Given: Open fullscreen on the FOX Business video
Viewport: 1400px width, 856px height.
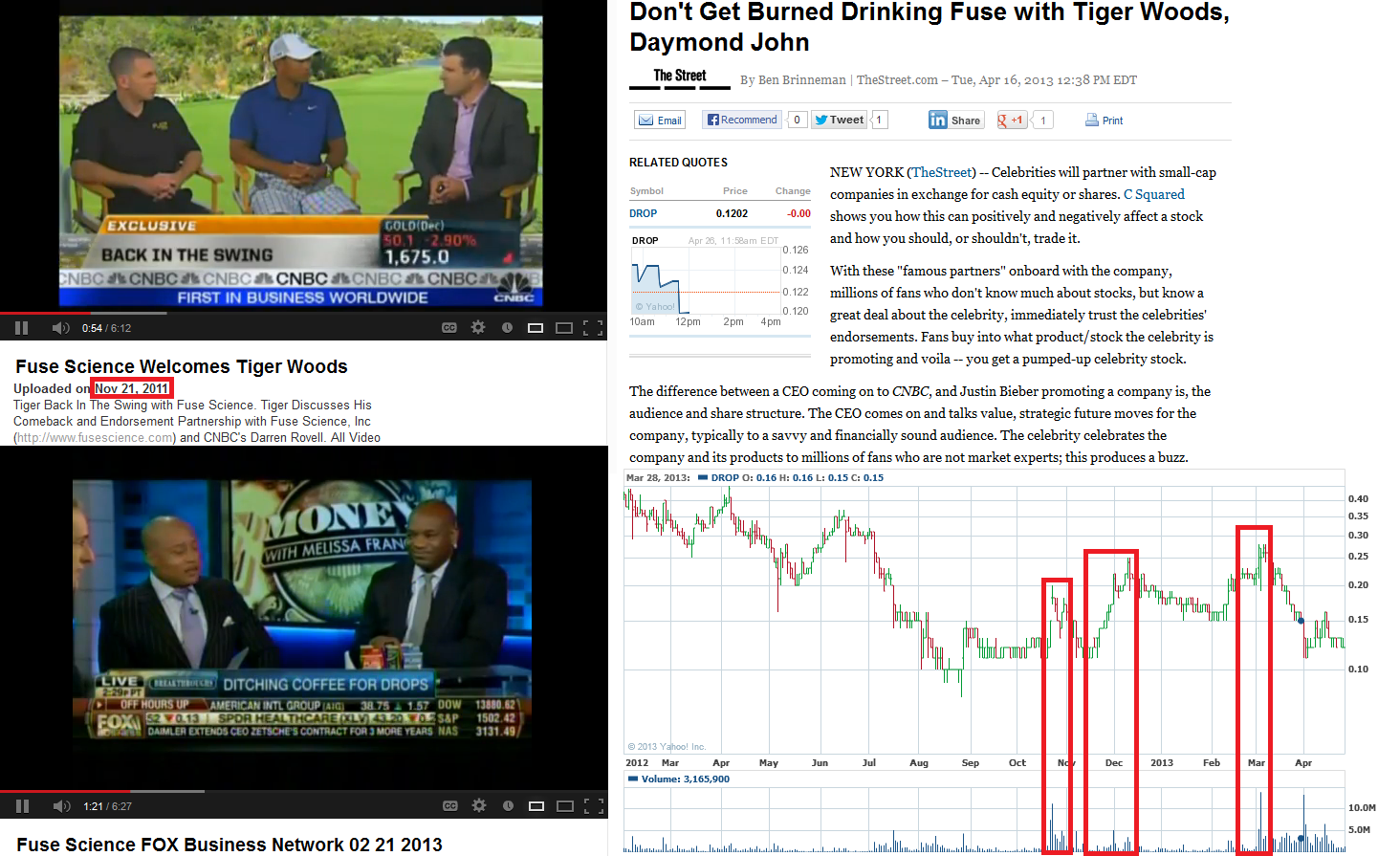Looking at the screenshot, I should (594, 806).
